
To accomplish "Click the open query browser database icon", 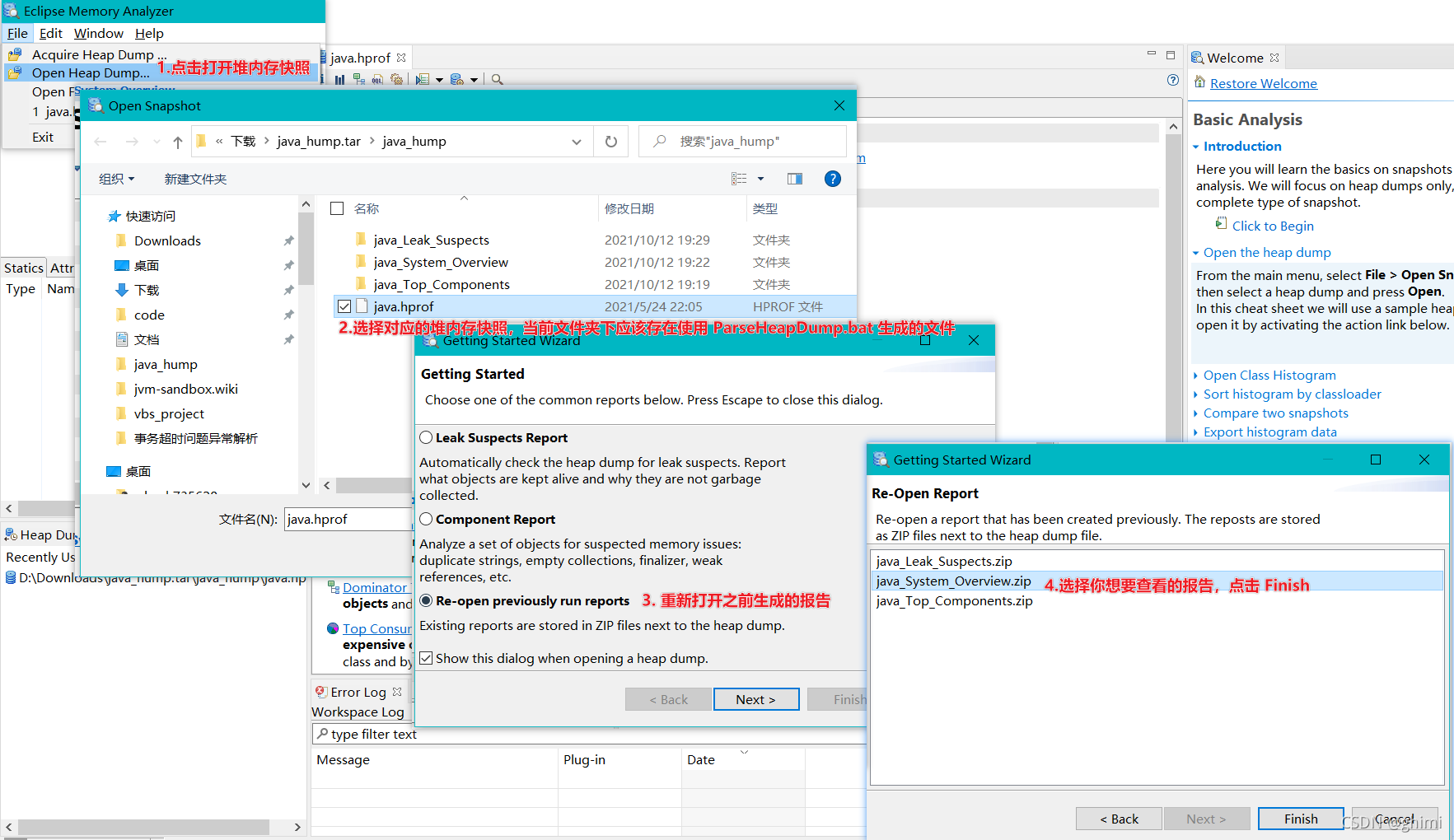I will pos(457,80).
